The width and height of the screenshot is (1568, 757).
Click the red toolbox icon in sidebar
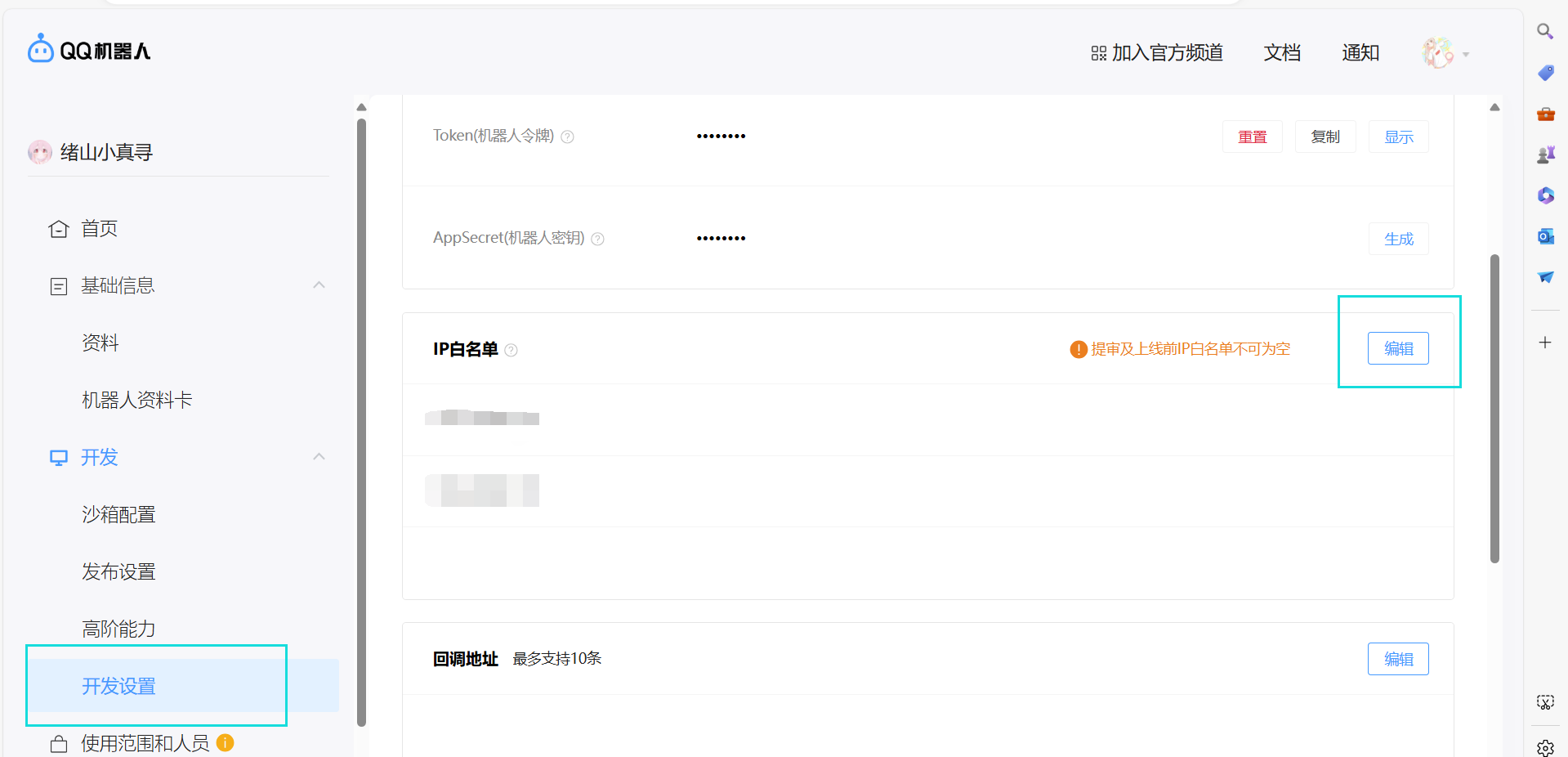point(1544,114)
